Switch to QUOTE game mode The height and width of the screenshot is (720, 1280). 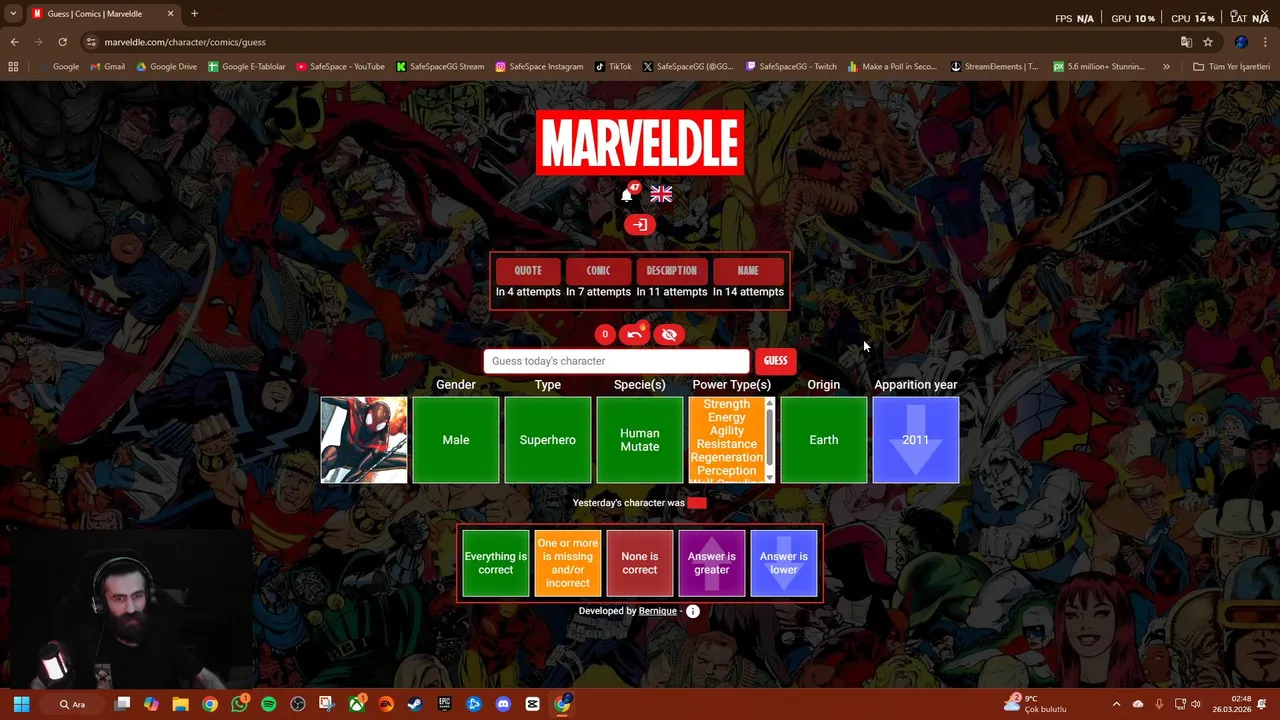528,271
